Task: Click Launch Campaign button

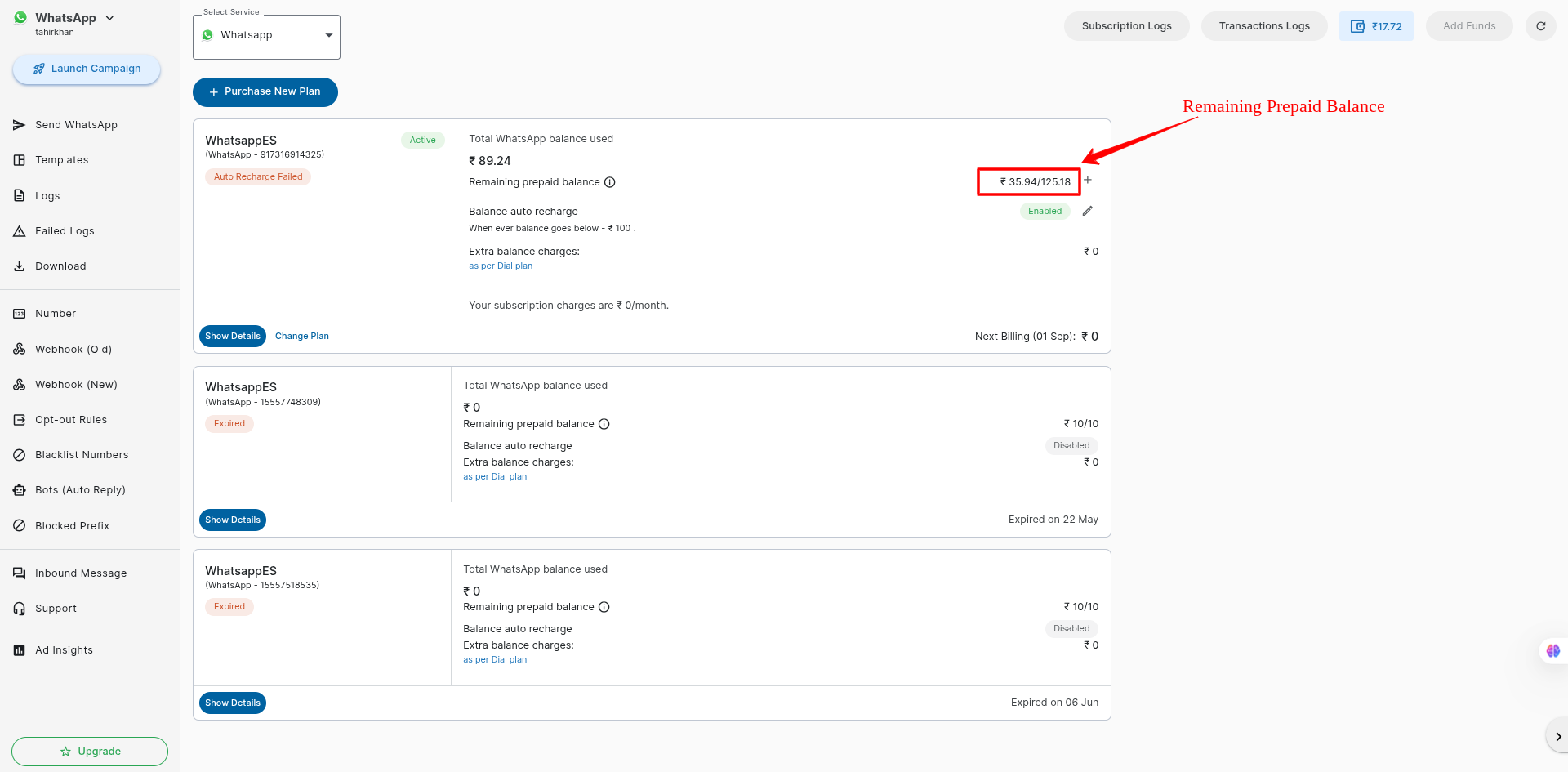Action: pyautogui.click(x=87, y=69)
